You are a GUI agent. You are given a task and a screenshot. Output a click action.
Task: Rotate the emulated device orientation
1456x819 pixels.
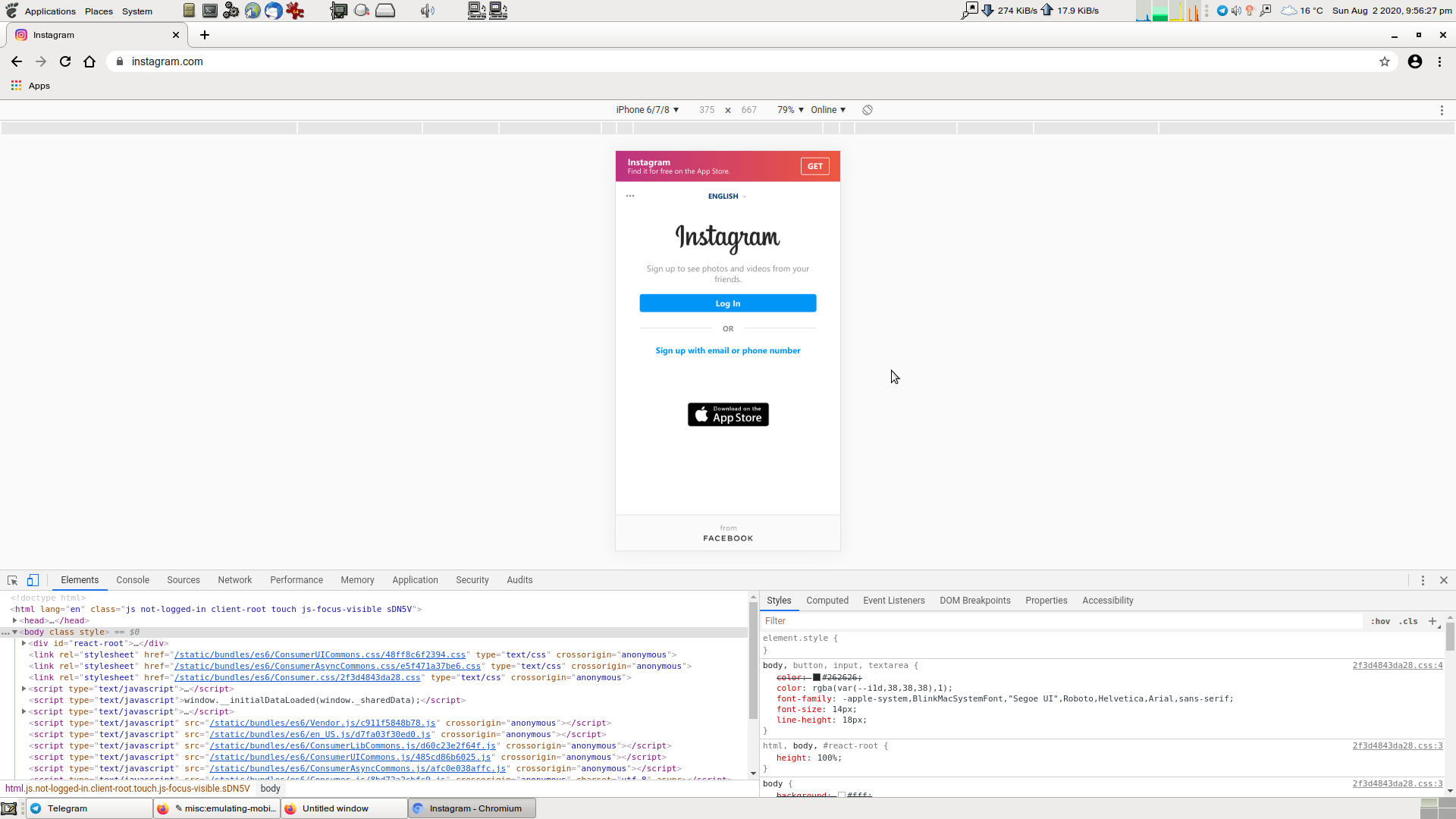[868, 110]
